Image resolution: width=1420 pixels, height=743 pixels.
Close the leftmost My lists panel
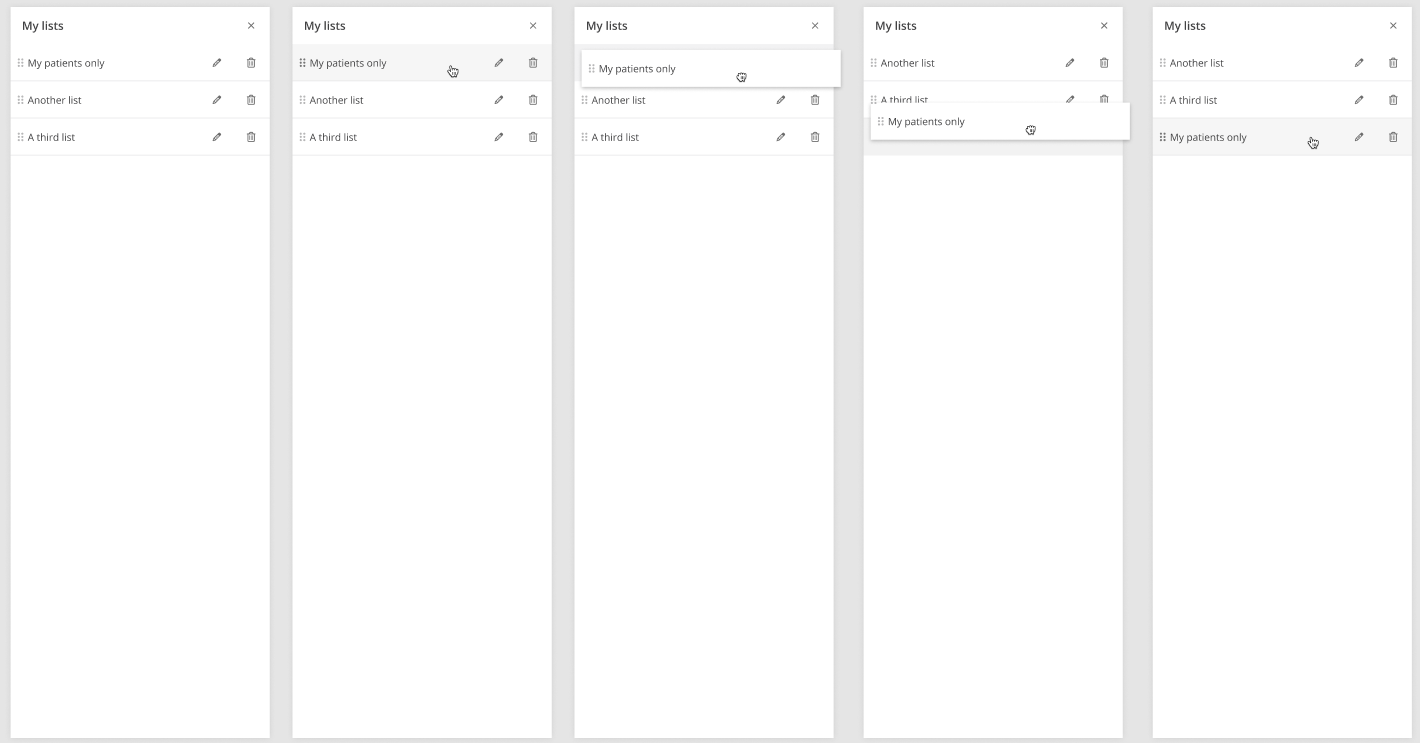click(251, 26)
